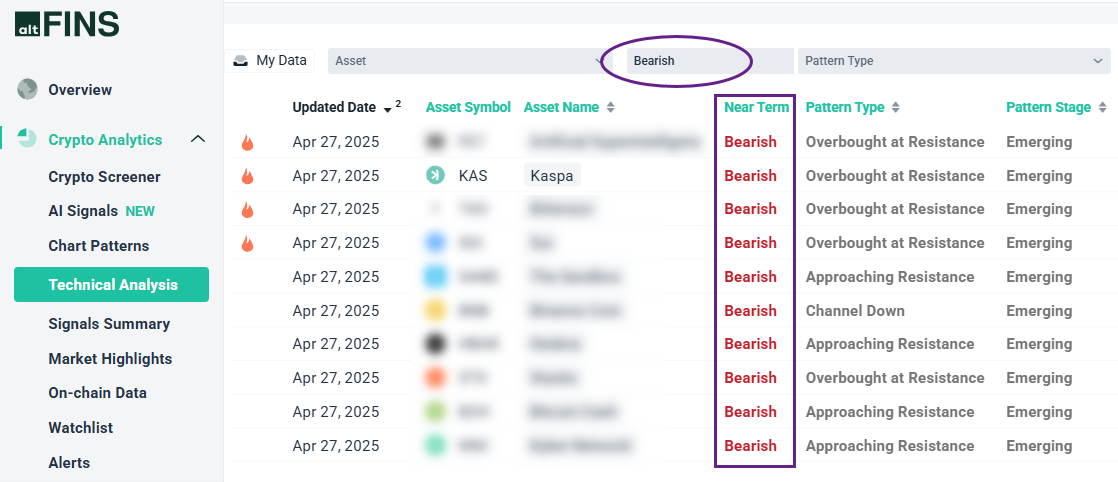
Task: Open AI Signals from the sidebar
Action: coord(84,211)
